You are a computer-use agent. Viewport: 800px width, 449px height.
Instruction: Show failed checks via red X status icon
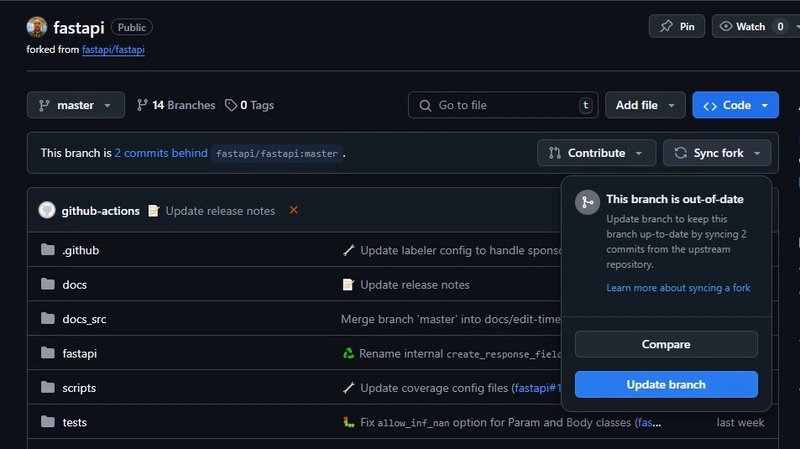click(x=293, y=210)
